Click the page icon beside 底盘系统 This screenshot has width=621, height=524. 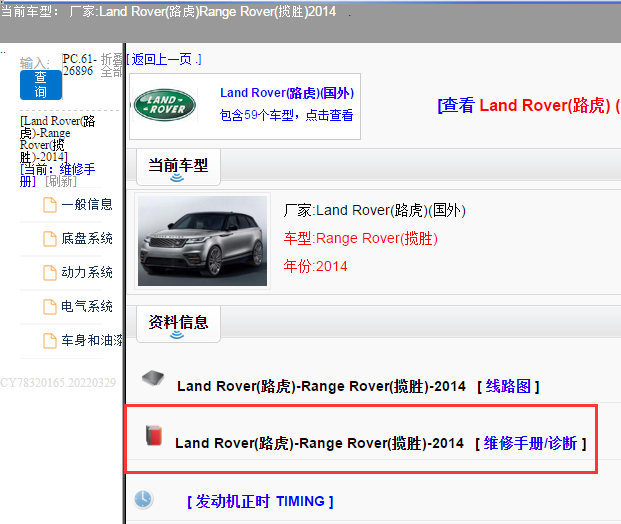(50, 239)
